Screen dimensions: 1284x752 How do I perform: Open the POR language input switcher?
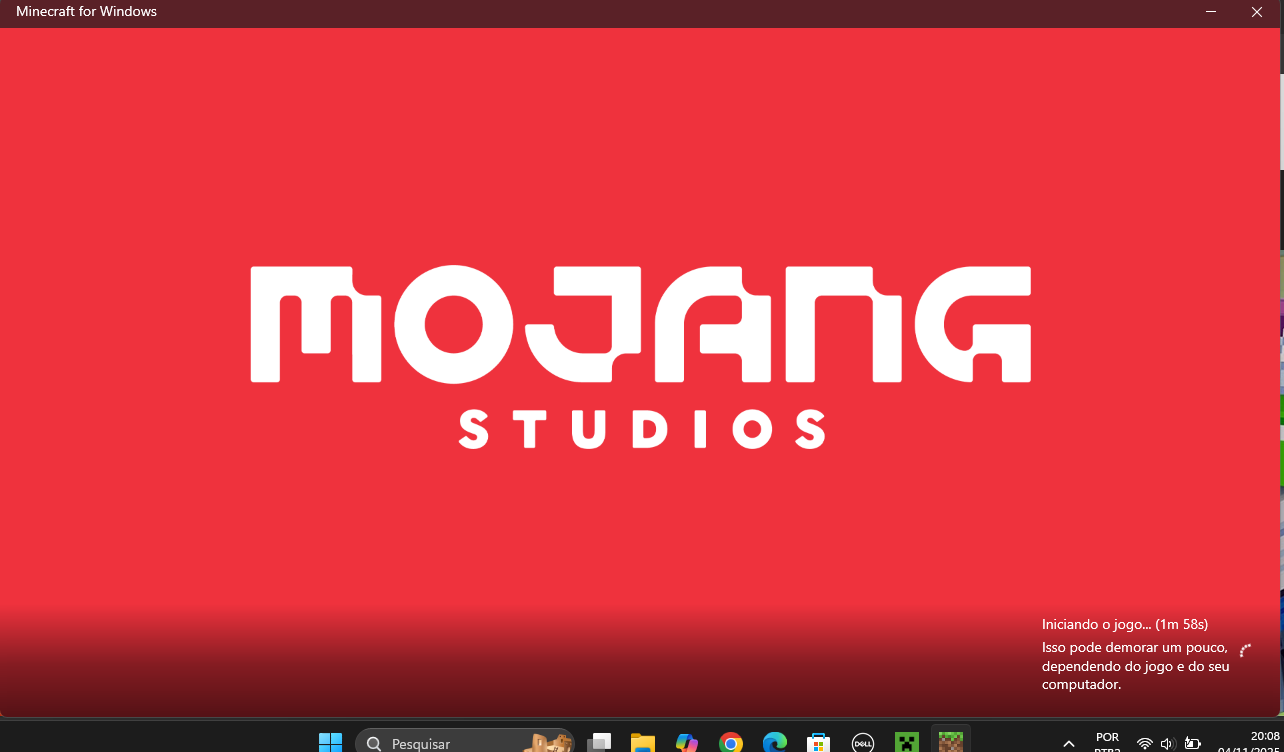click(1107, 743)
